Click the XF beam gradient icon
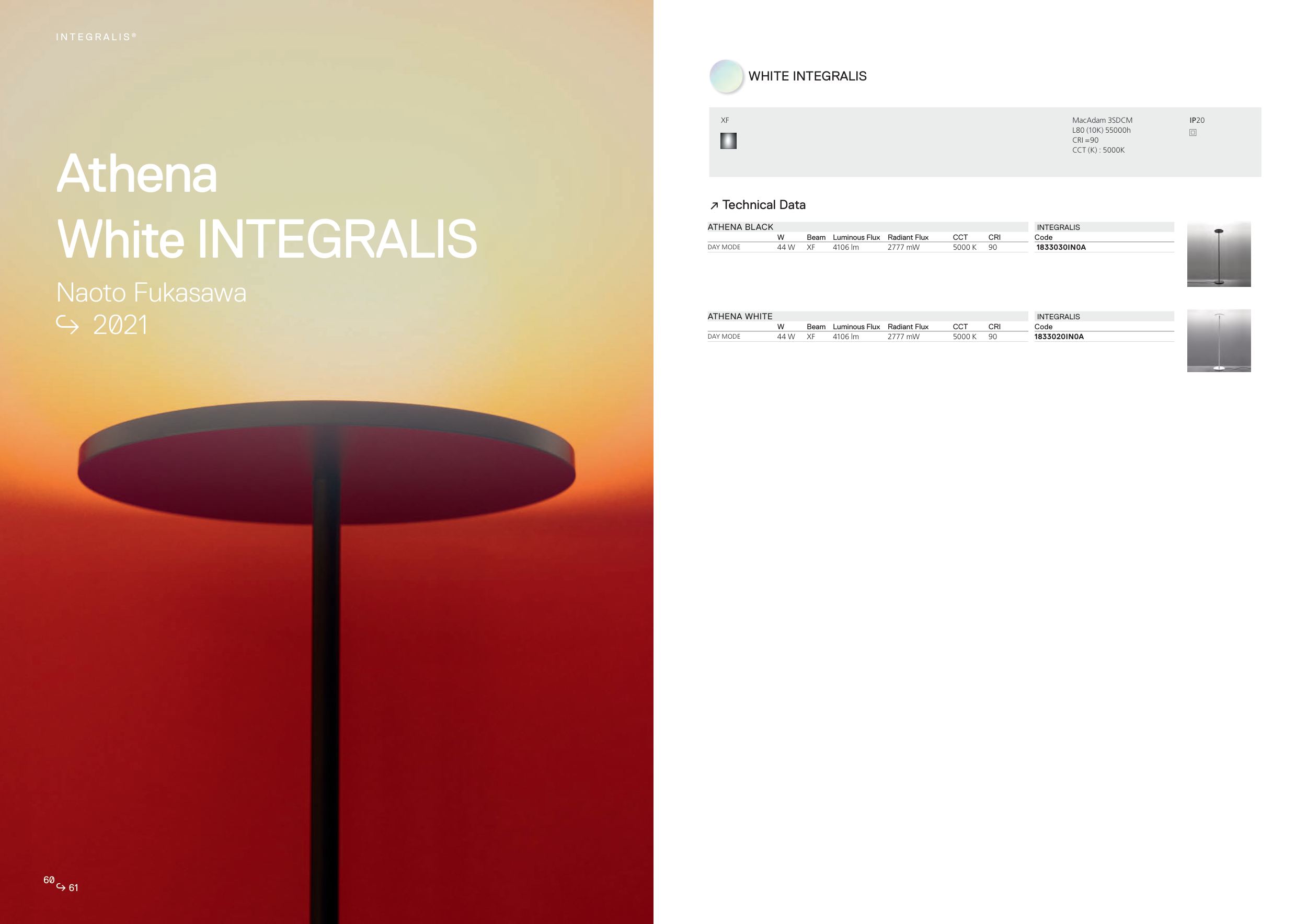 728,141
